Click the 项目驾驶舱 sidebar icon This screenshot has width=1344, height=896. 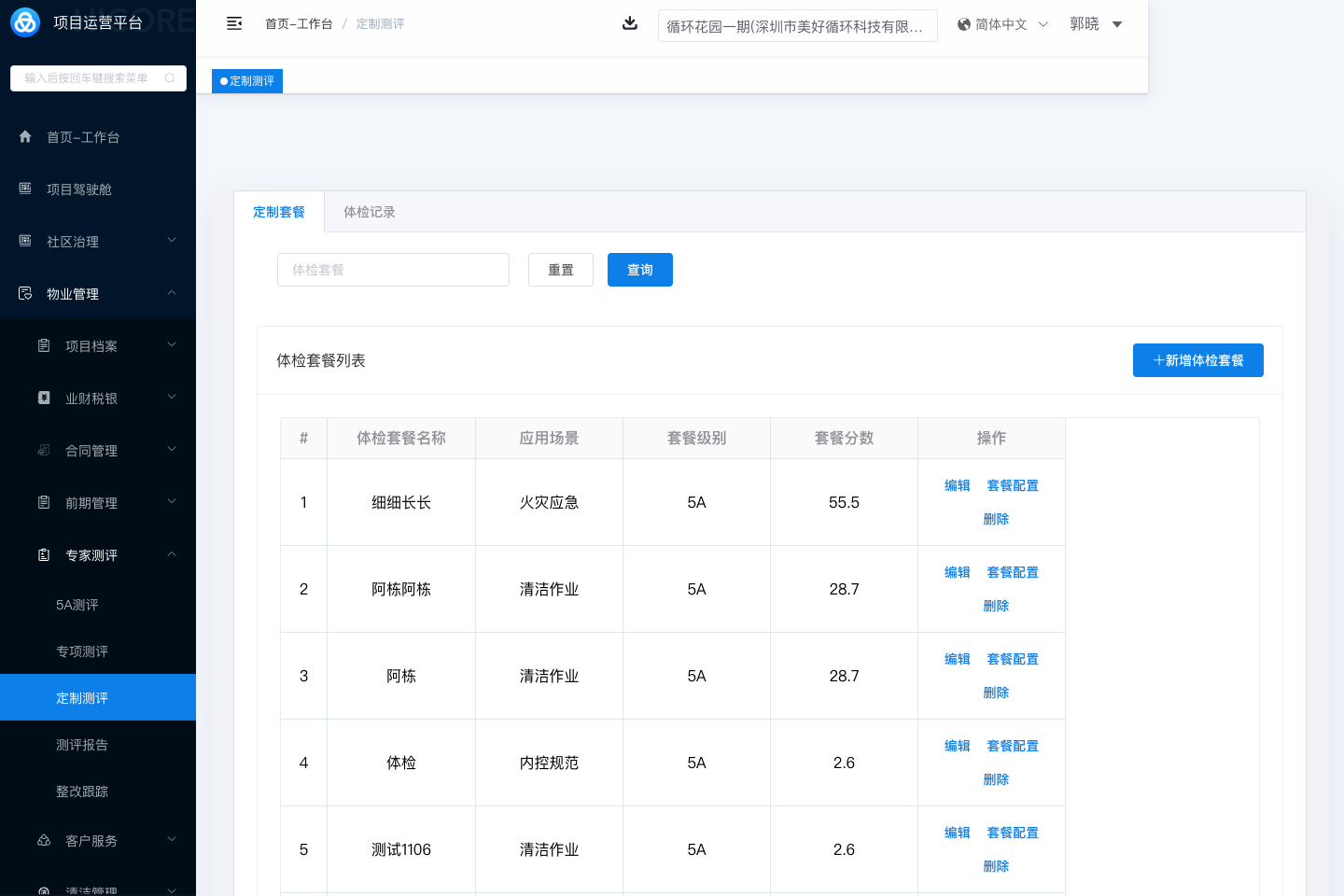click(25, 189)
